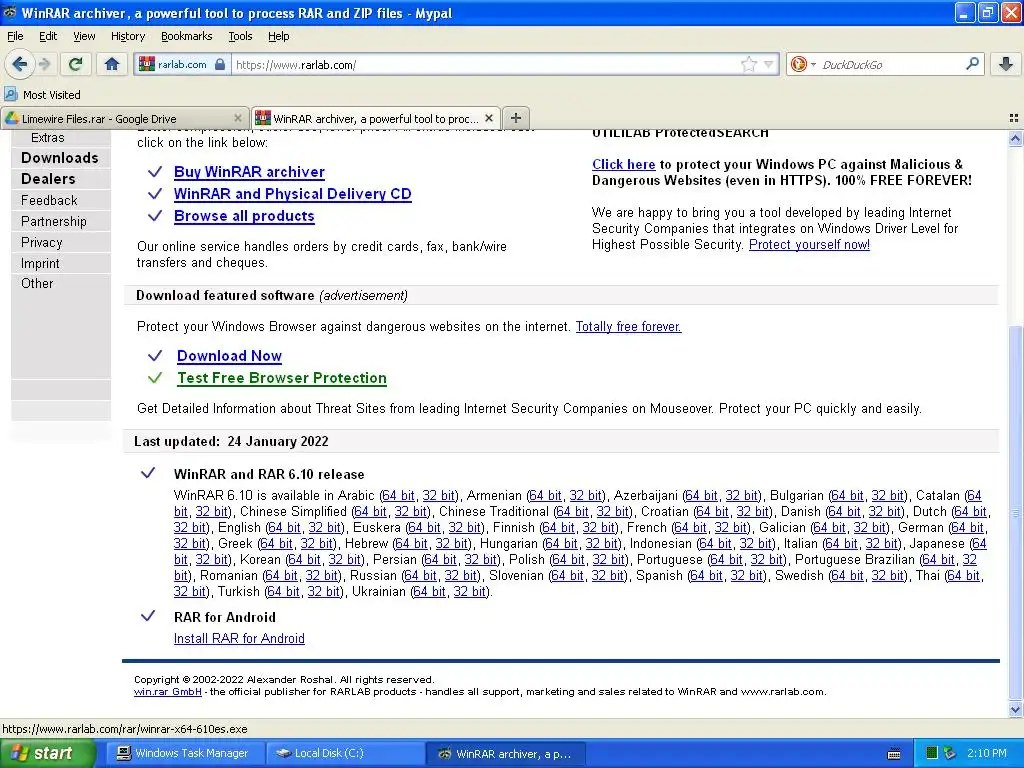Open the DuckDuckGo search engine selector
This screenshot has height=768, width=1024.
[803, 64]
